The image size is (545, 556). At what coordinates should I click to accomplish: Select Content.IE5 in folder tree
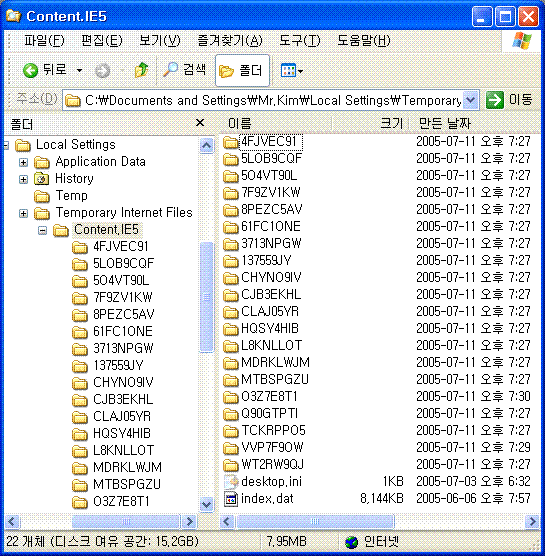(x=106, y=229)
